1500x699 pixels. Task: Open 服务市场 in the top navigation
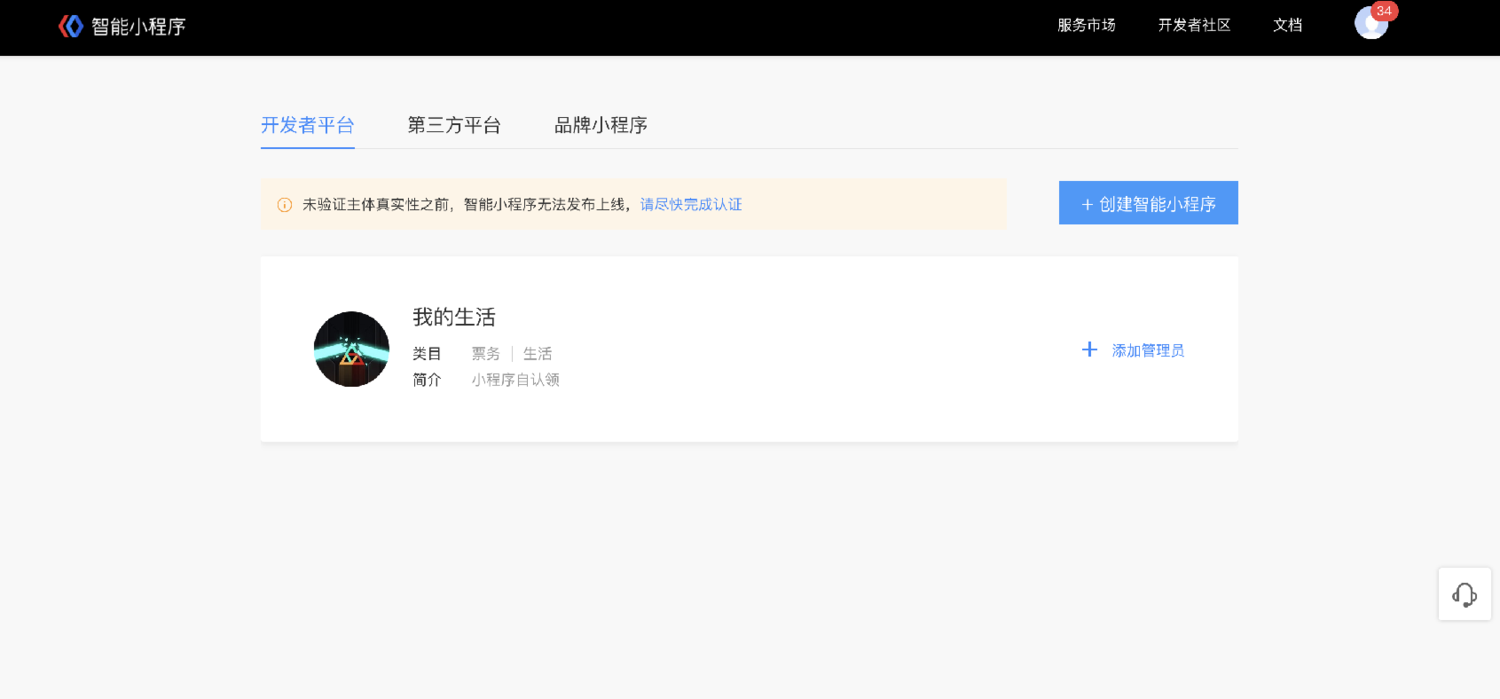(x=1086, y=25)
